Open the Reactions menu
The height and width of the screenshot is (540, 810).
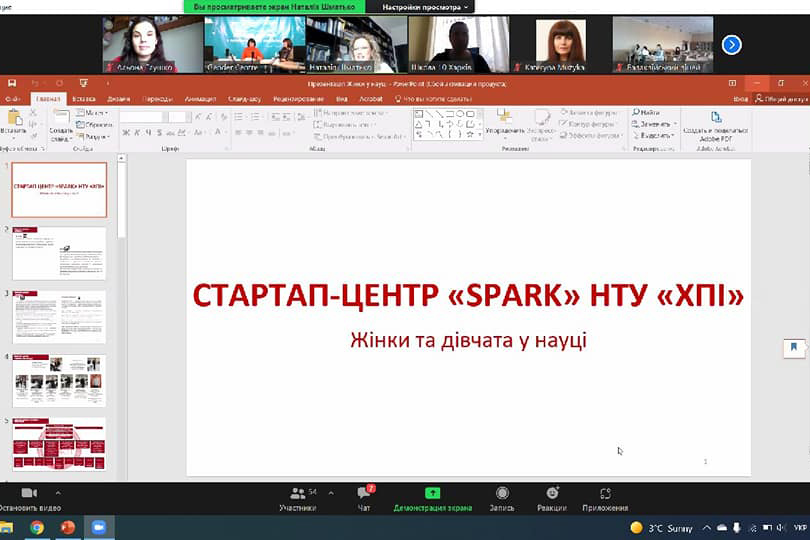pyautogui.click(x=552, y=493)
